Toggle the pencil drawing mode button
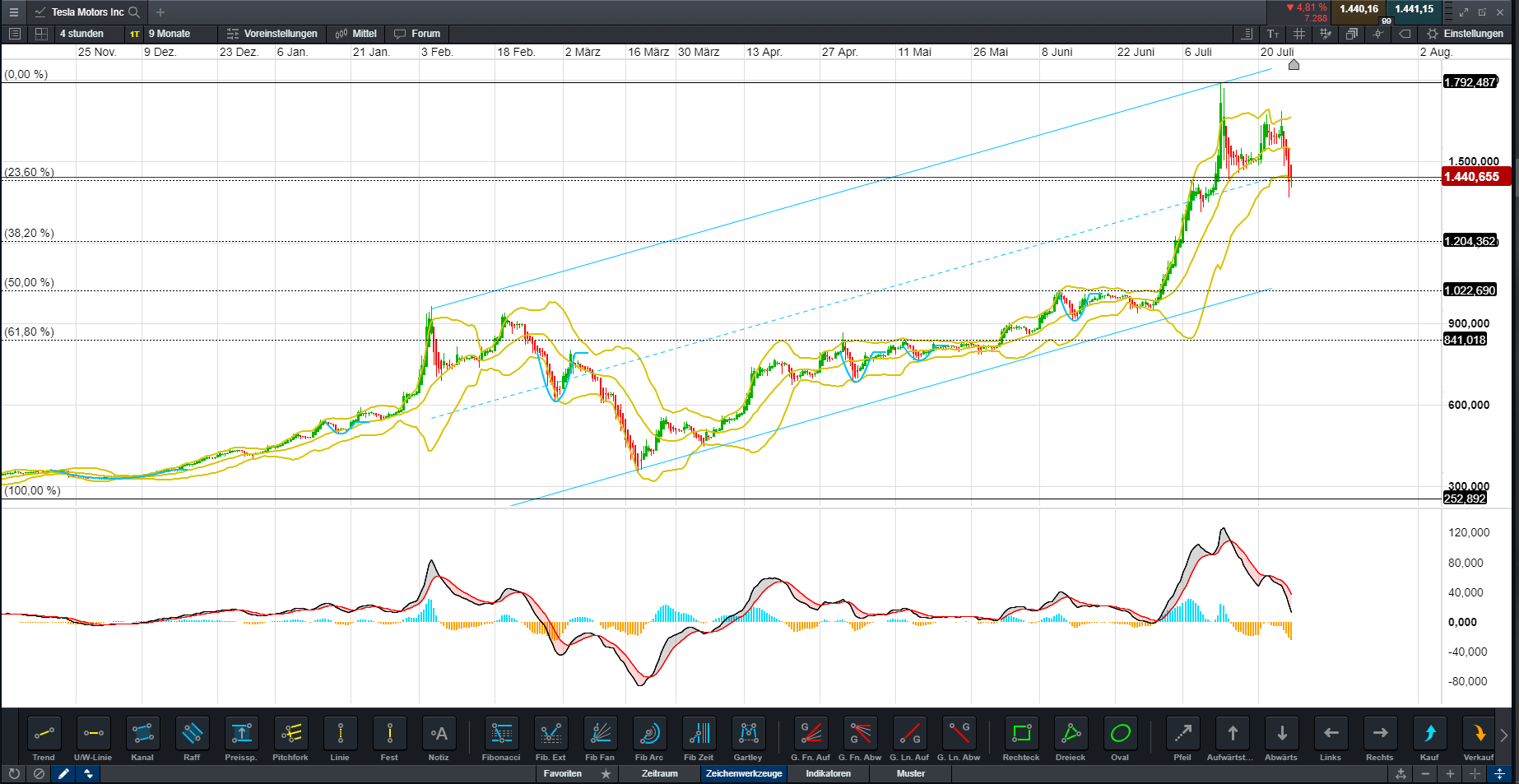This screenshot has height=784, width=1519. pyautogui.click(x=63, y=774)
